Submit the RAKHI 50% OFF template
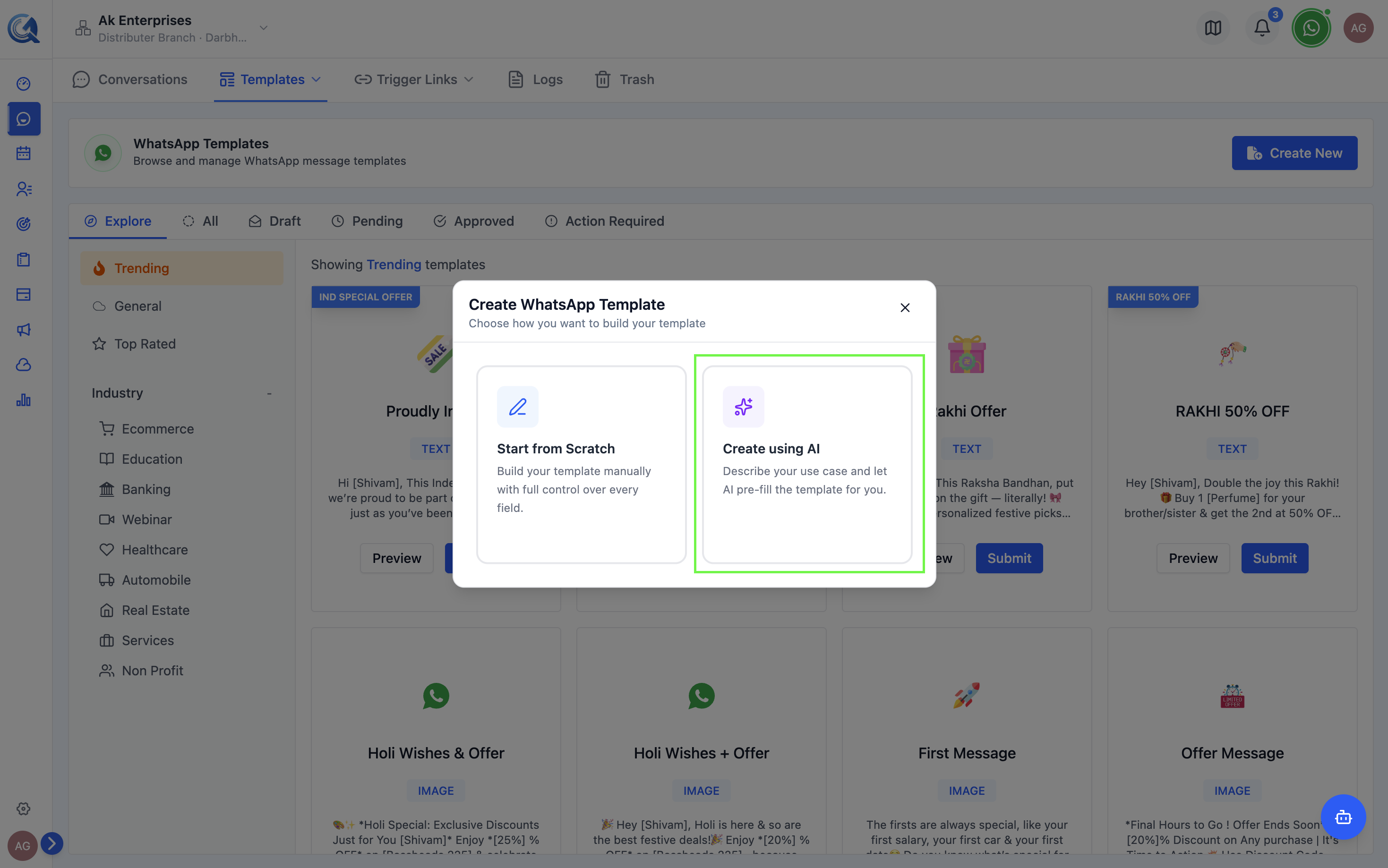1388x868 pixels. click(1274, 558)
